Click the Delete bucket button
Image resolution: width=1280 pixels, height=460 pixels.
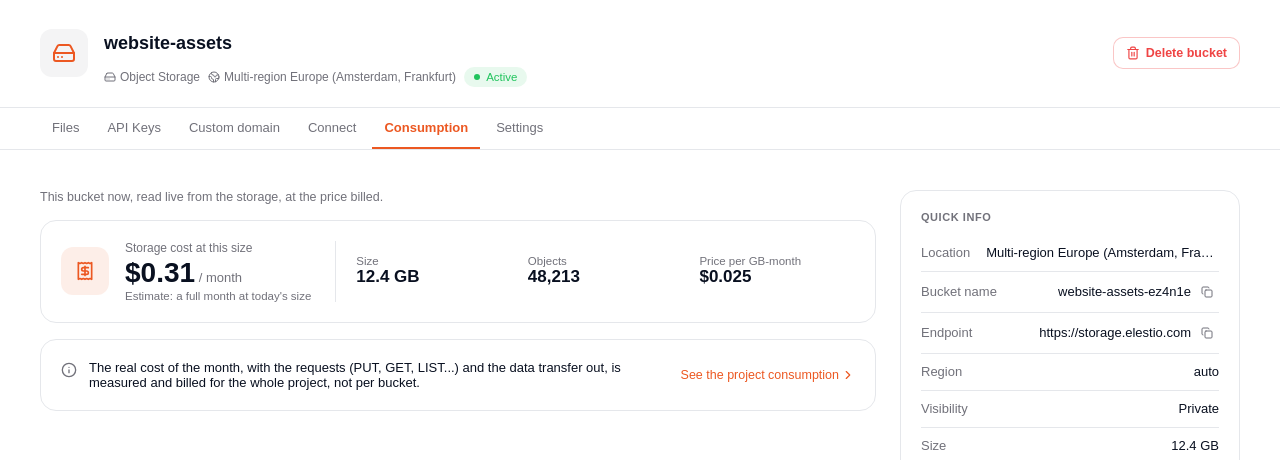tap(1176, 53)
